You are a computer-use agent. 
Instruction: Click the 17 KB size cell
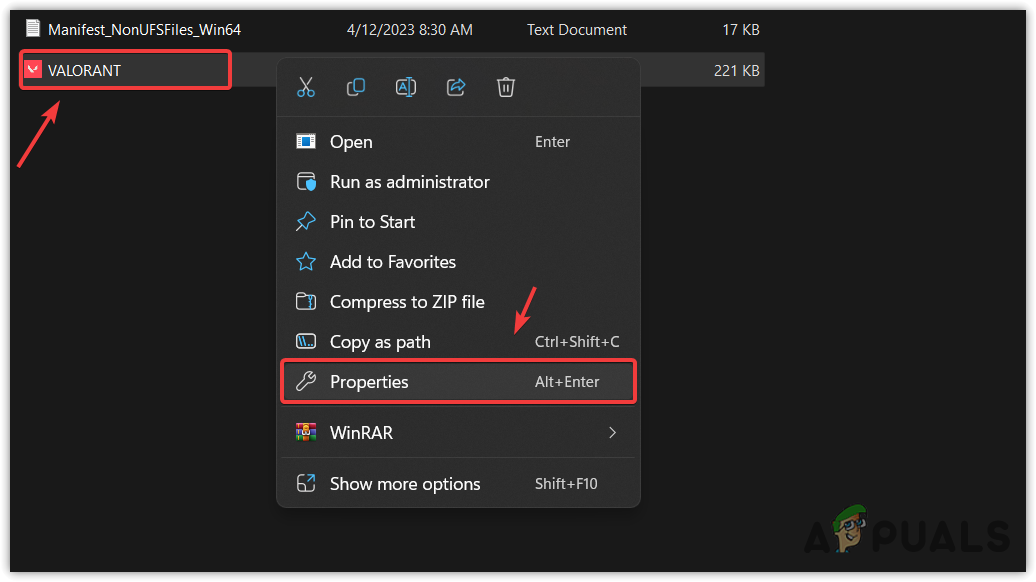[741, 30]
